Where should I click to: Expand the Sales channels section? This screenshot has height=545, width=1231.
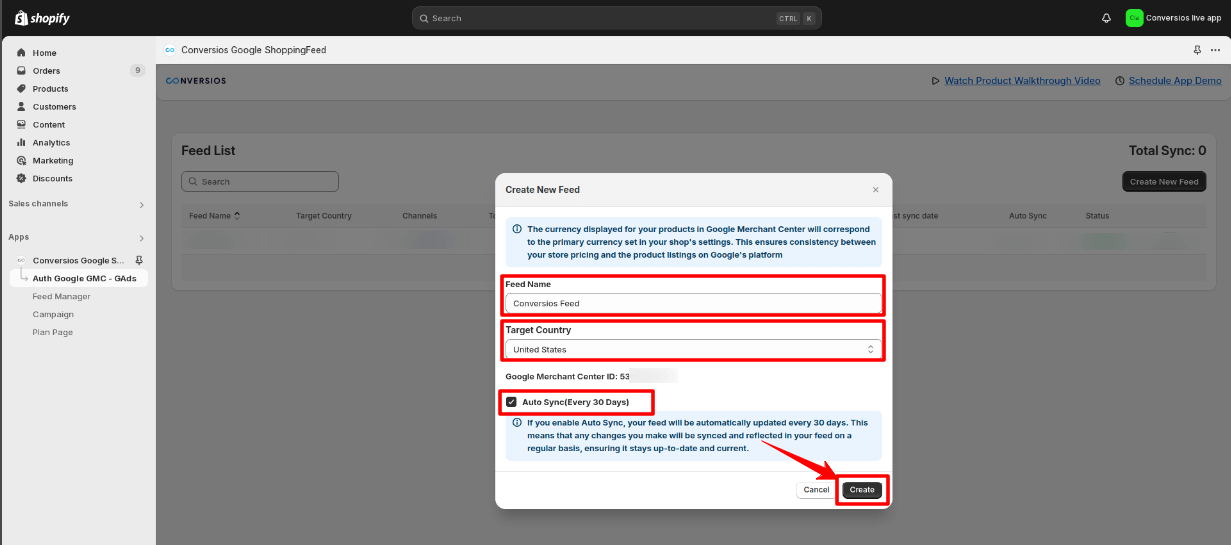point(141,204)
